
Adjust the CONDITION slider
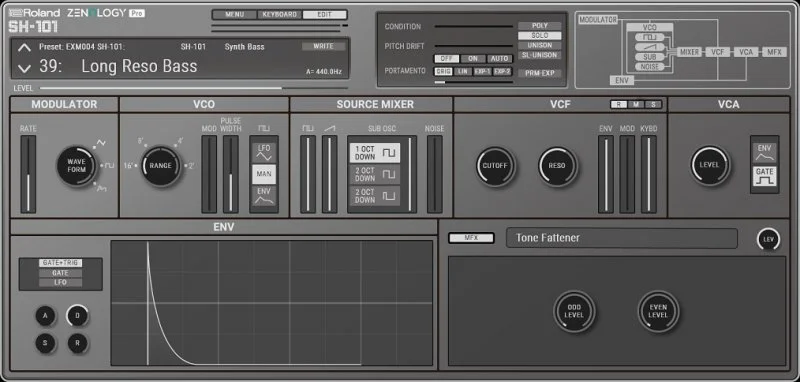(x=473, y=26)
